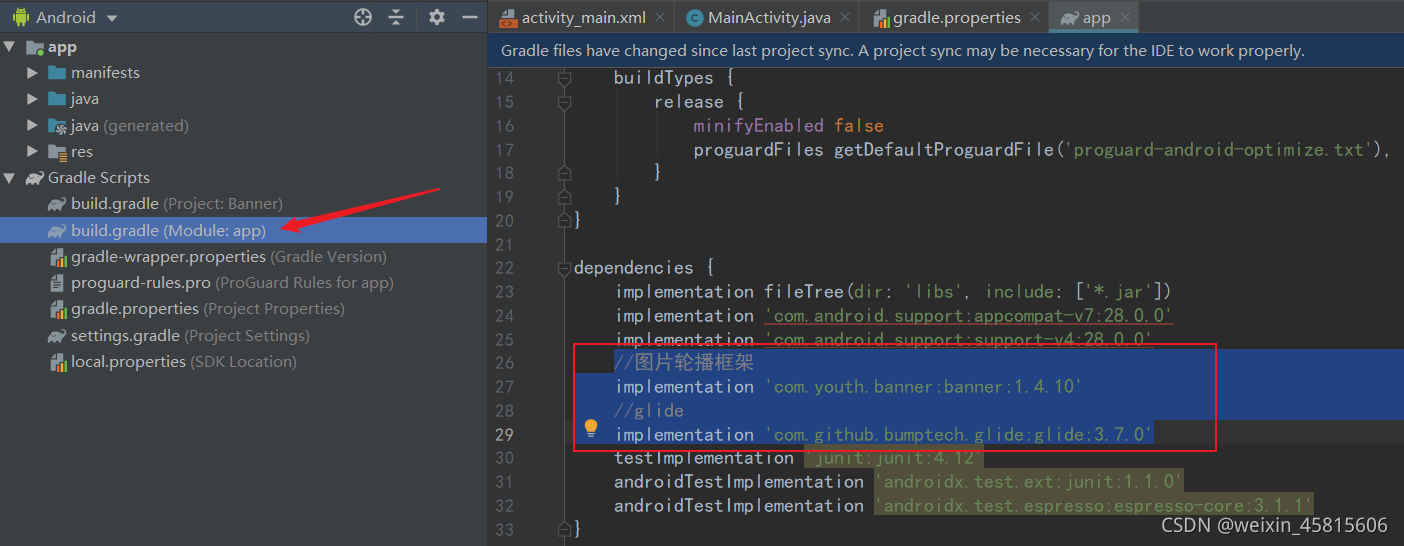Screen dimensions: 1404x546
Task: Click the 'androidx.test.ext:junit:1.1.0' string
Action: [1029, 482]
